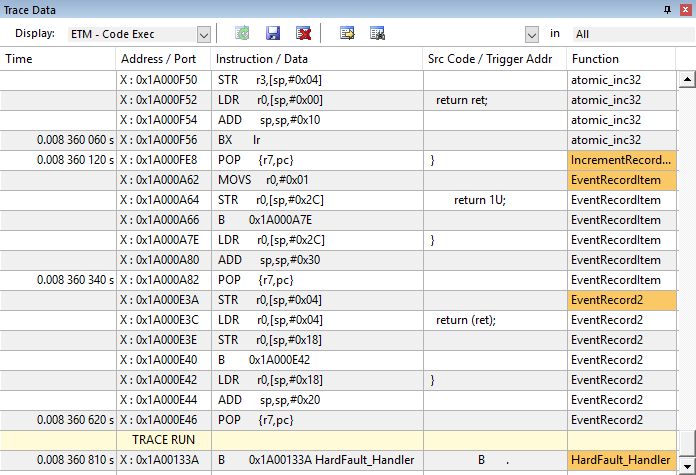This screenshot has width=696, height=475.
Task: Click source code 'return 1U;'
Action: 480,200
